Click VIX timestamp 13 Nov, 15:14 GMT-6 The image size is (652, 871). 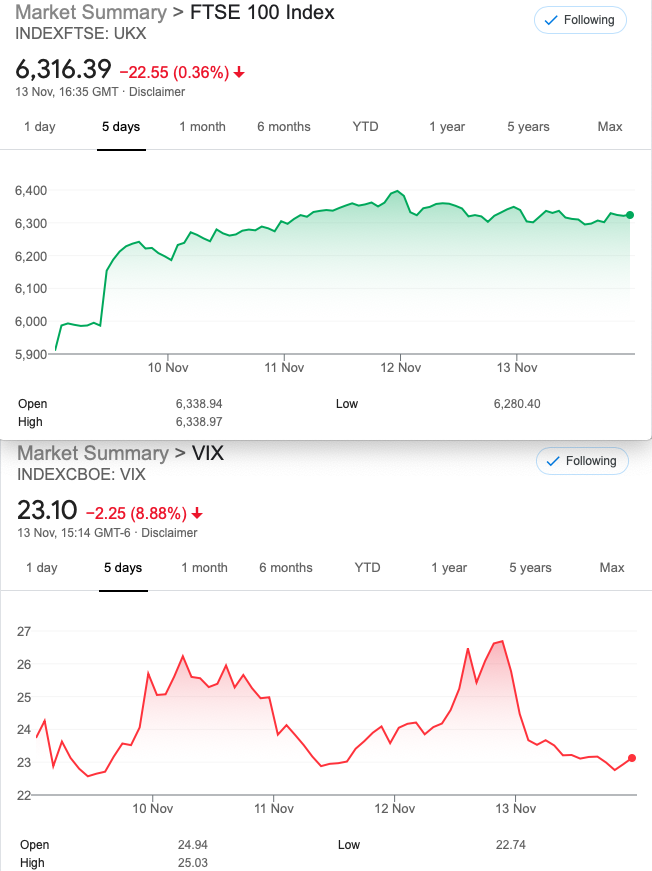pyautogui.click(x=74, y=533)
